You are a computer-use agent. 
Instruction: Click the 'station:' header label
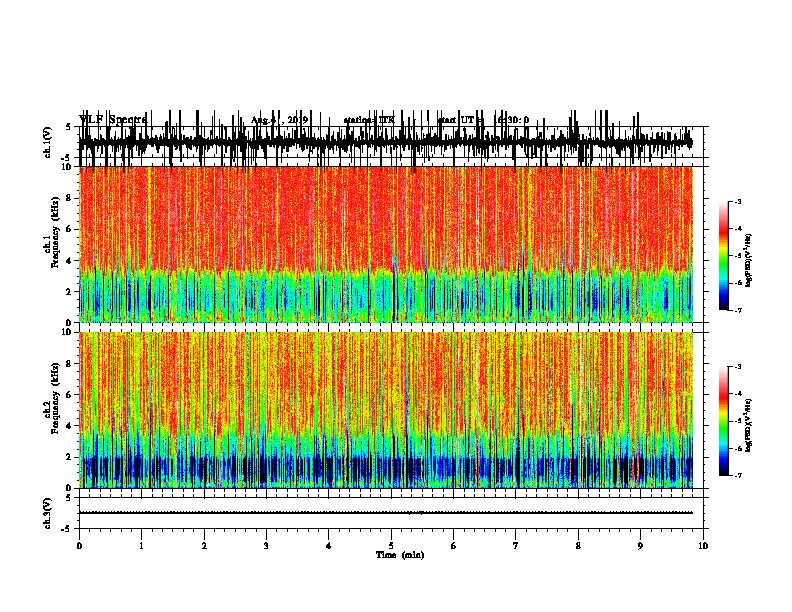click(360, 120)
